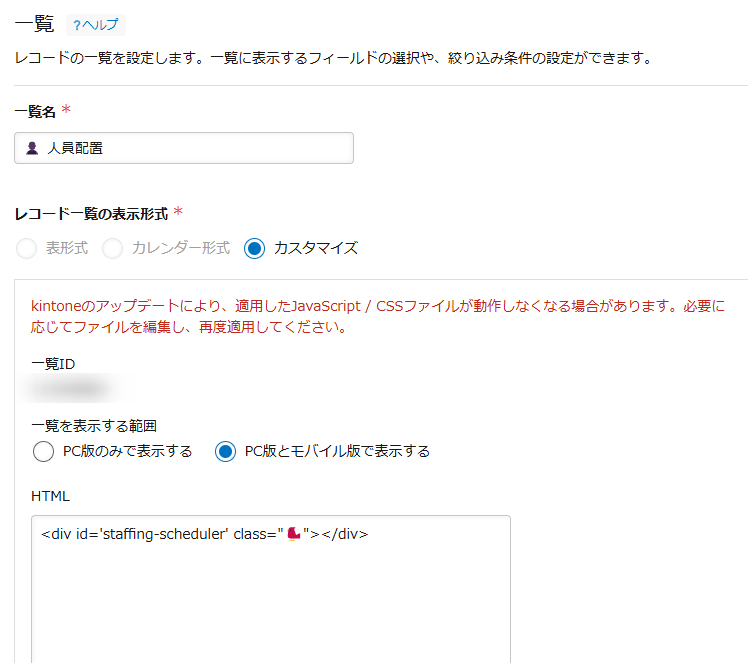Choose PC版のみで表示する option

pyautogui.click(x=43, y=451)
